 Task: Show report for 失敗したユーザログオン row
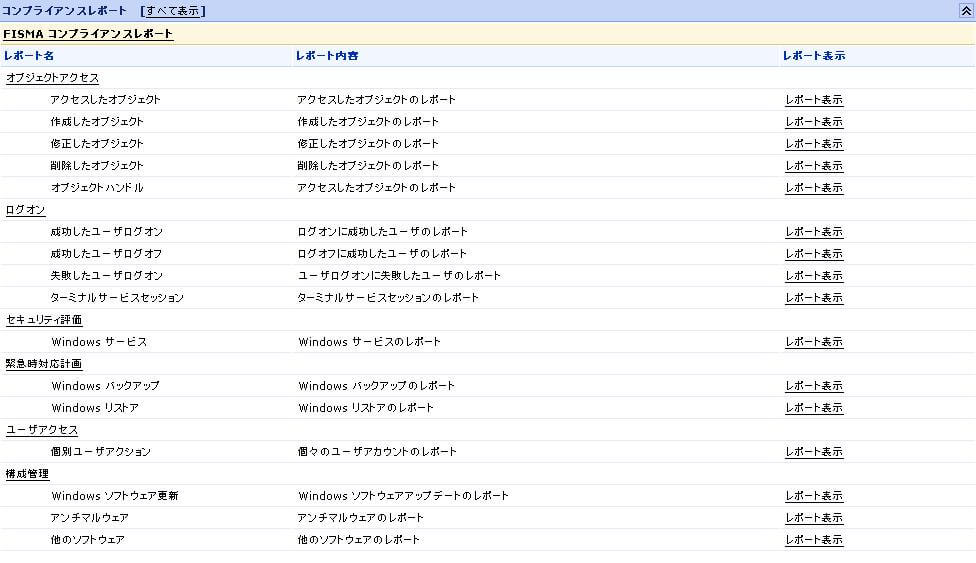[x=814, y=275]
